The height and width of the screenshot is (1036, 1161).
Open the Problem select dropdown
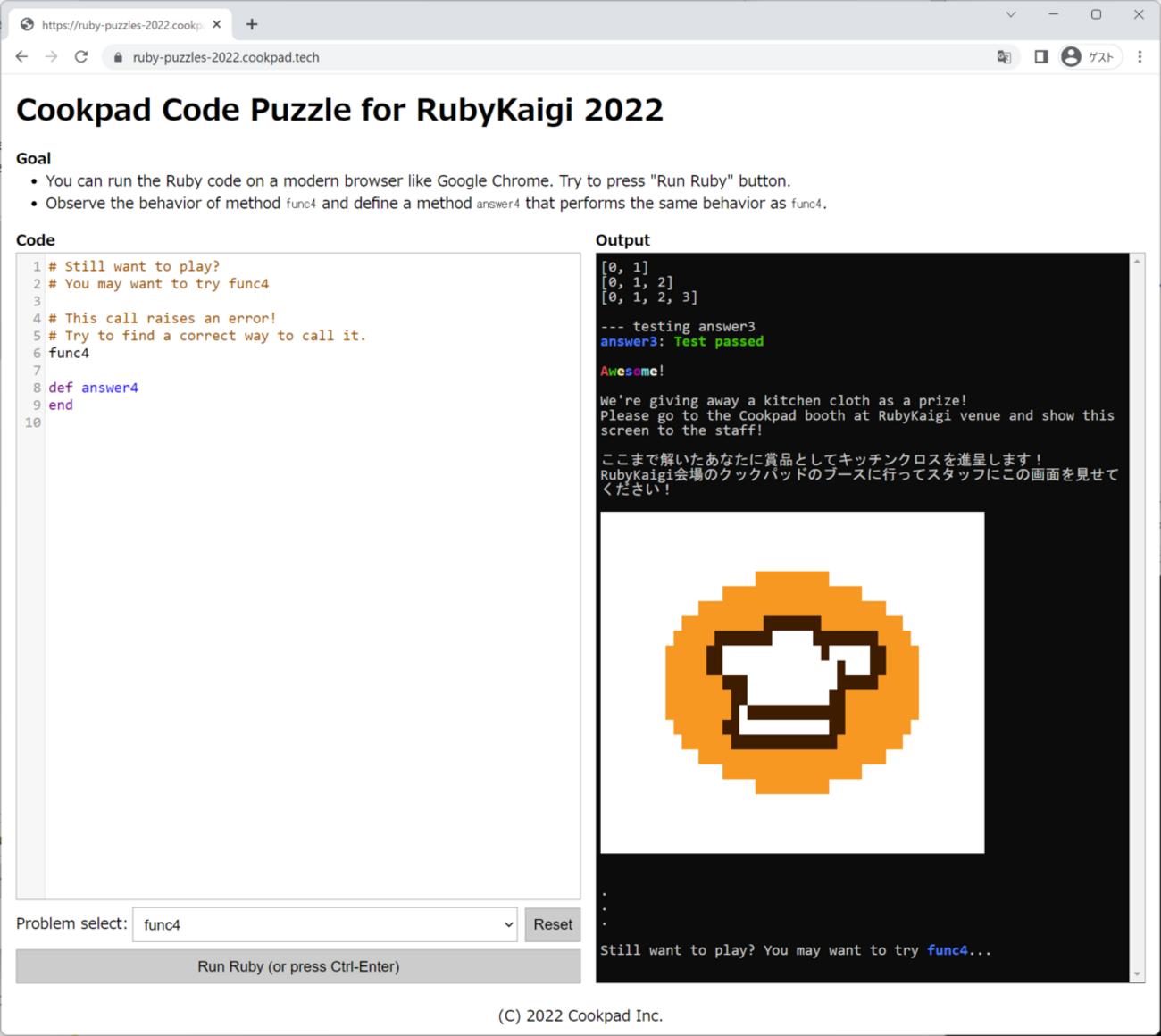click(x=325, y=924)
